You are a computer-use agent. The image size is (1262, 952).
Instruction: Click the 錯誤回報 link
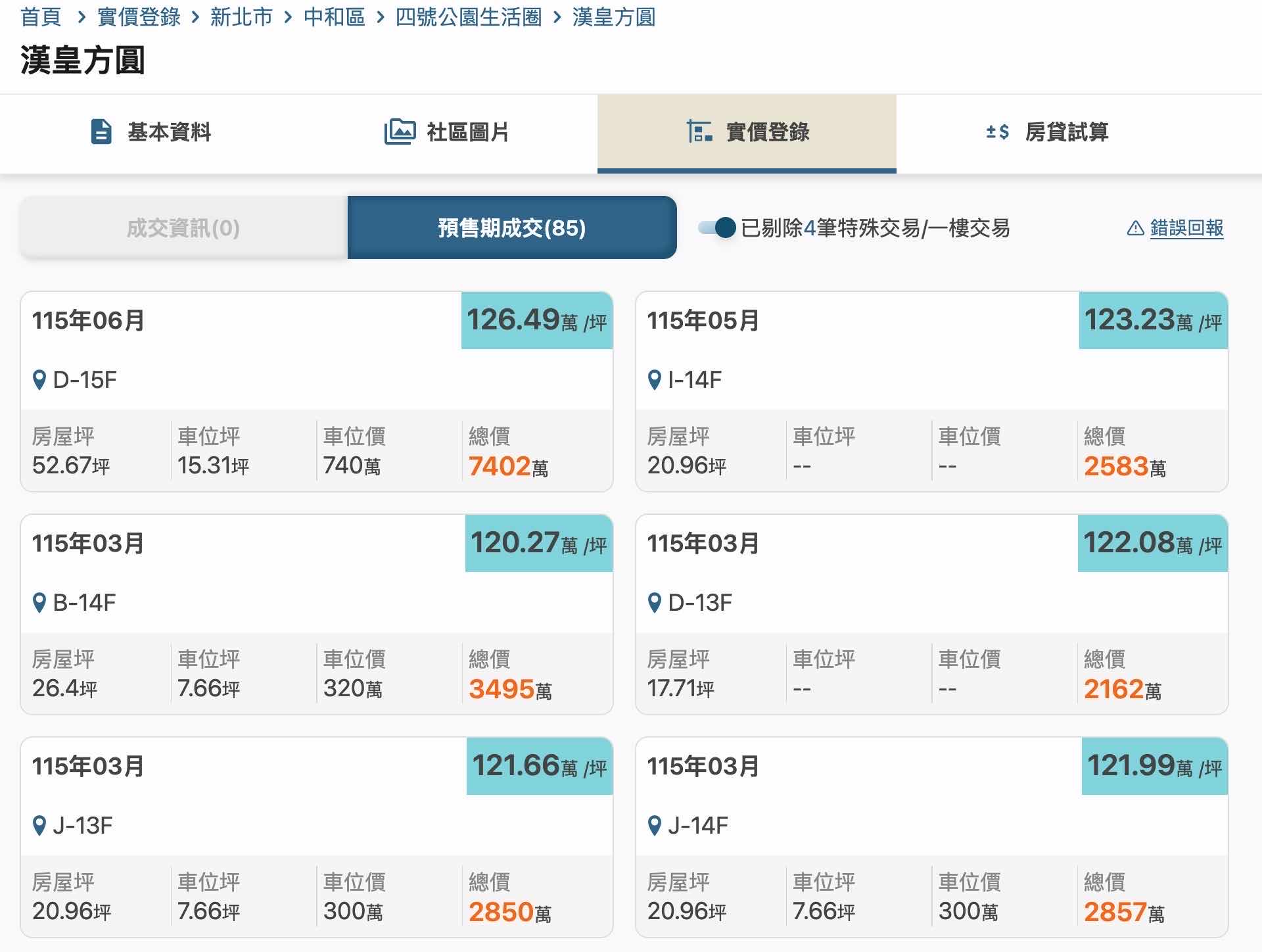1187,228
